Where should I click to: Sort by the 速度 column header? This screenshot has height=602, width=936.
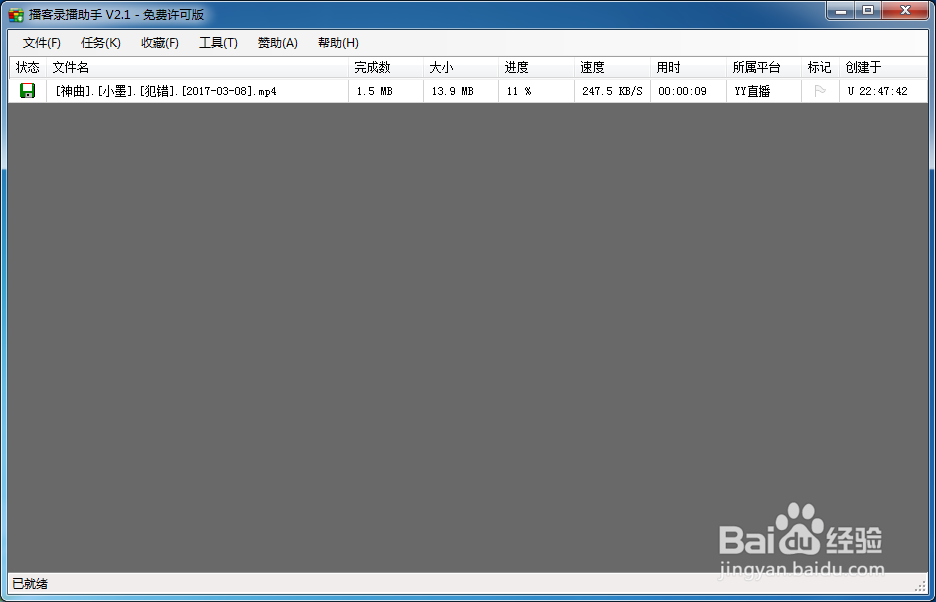coord(612,67)
